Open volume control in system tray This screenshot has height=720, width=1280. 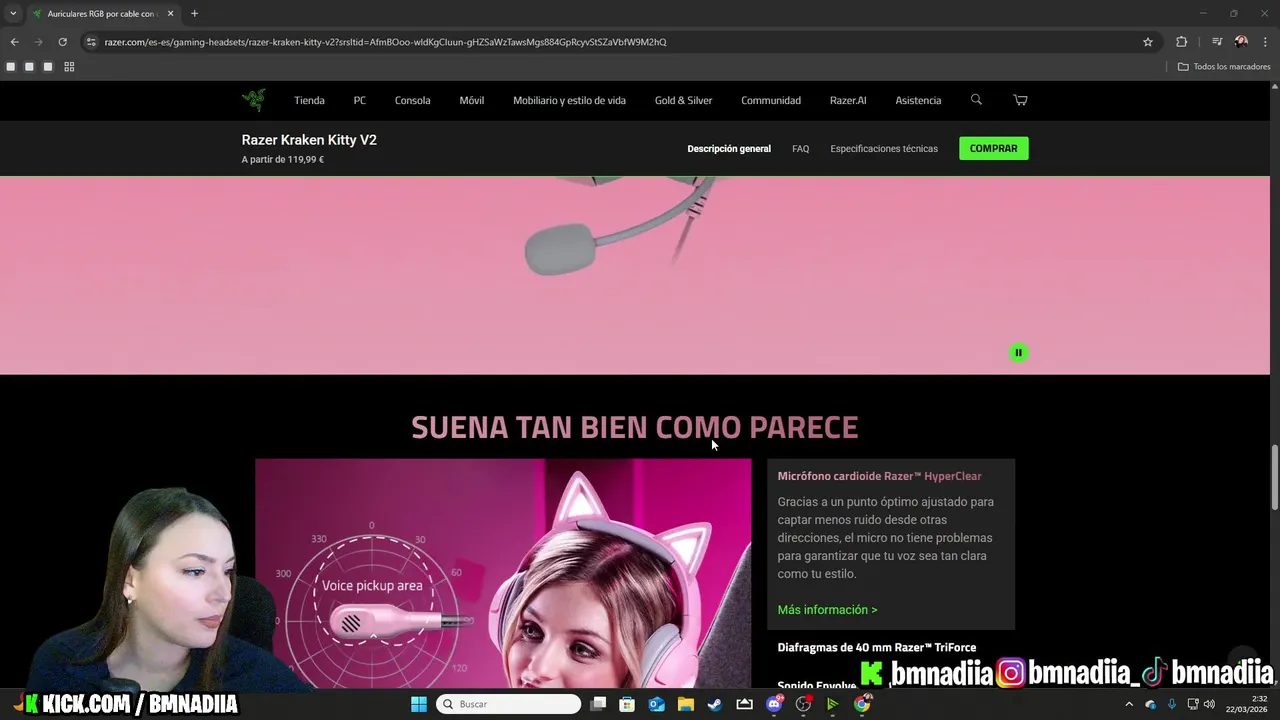pos(1210,704)
